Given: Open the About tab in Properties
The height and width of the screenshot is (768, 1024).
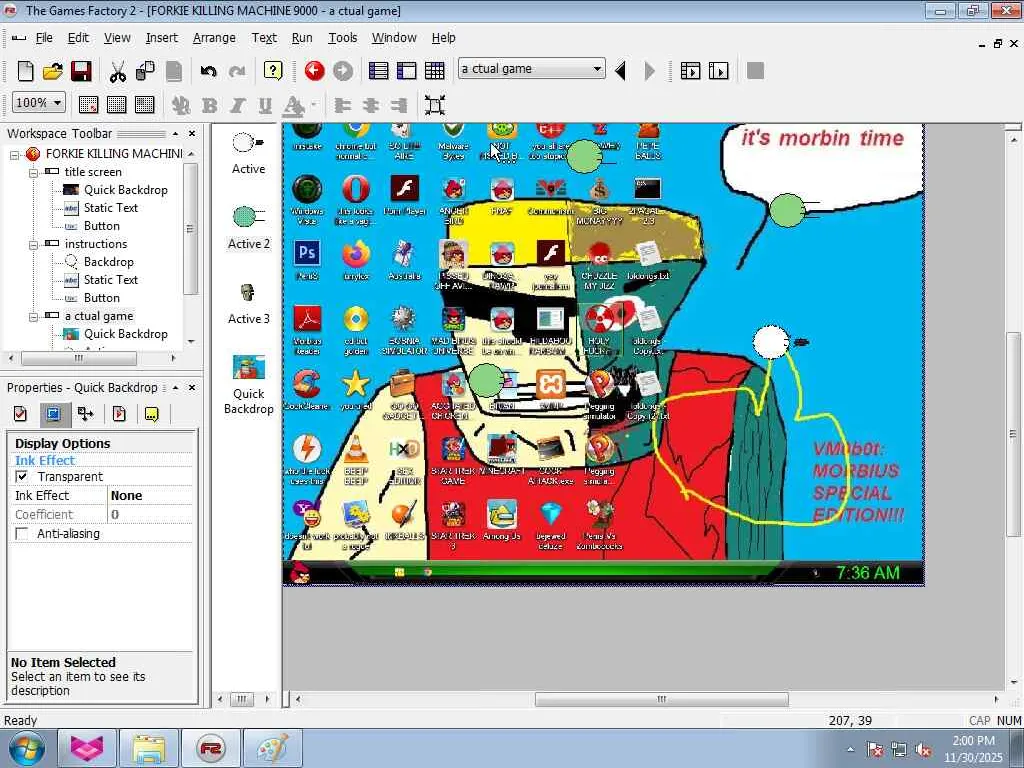Looking at the screenshot, I should (152, 414).
